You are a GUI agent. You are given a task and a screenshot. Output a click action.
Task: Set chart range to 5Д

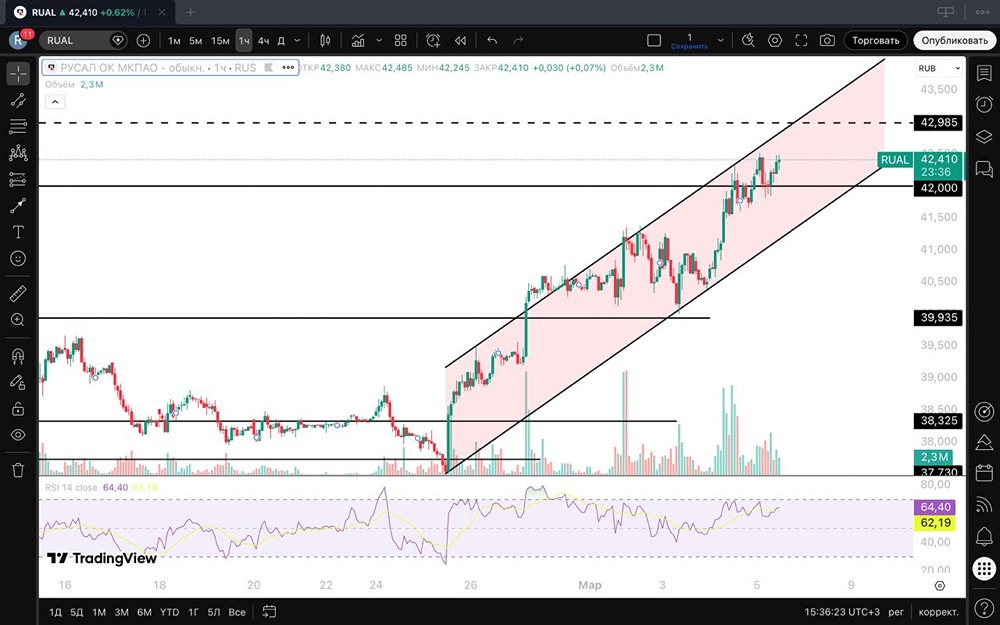coord(77,612)
